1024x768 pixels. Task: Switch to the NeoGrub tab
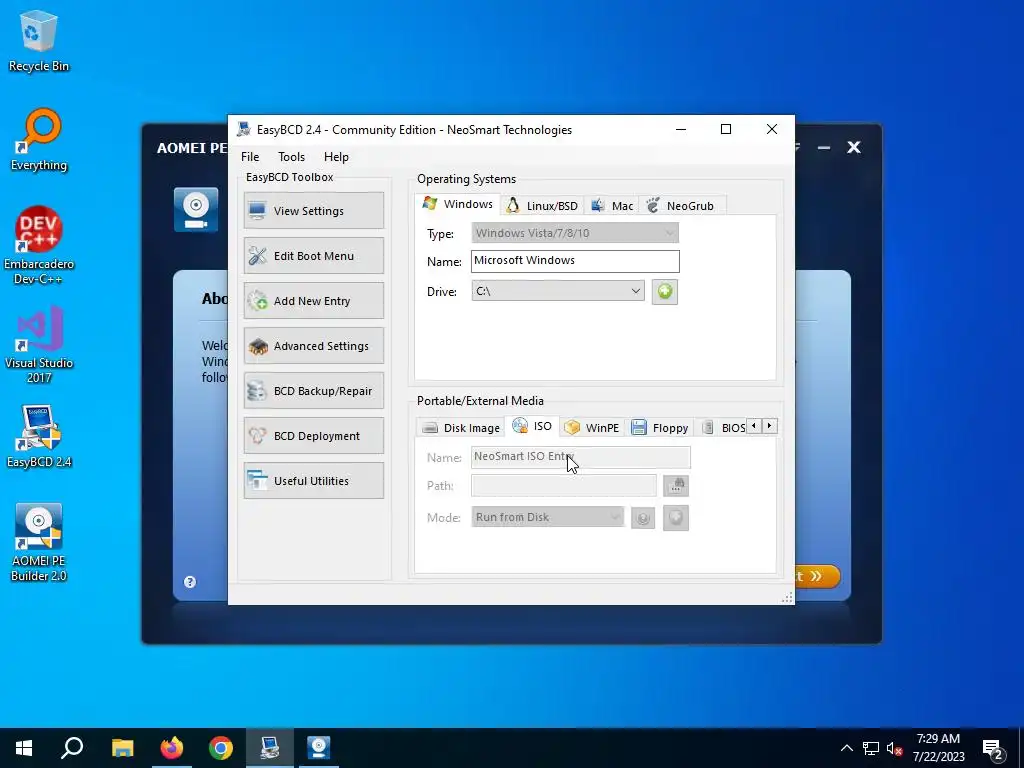pyautogui.click(x=681, y=206)
